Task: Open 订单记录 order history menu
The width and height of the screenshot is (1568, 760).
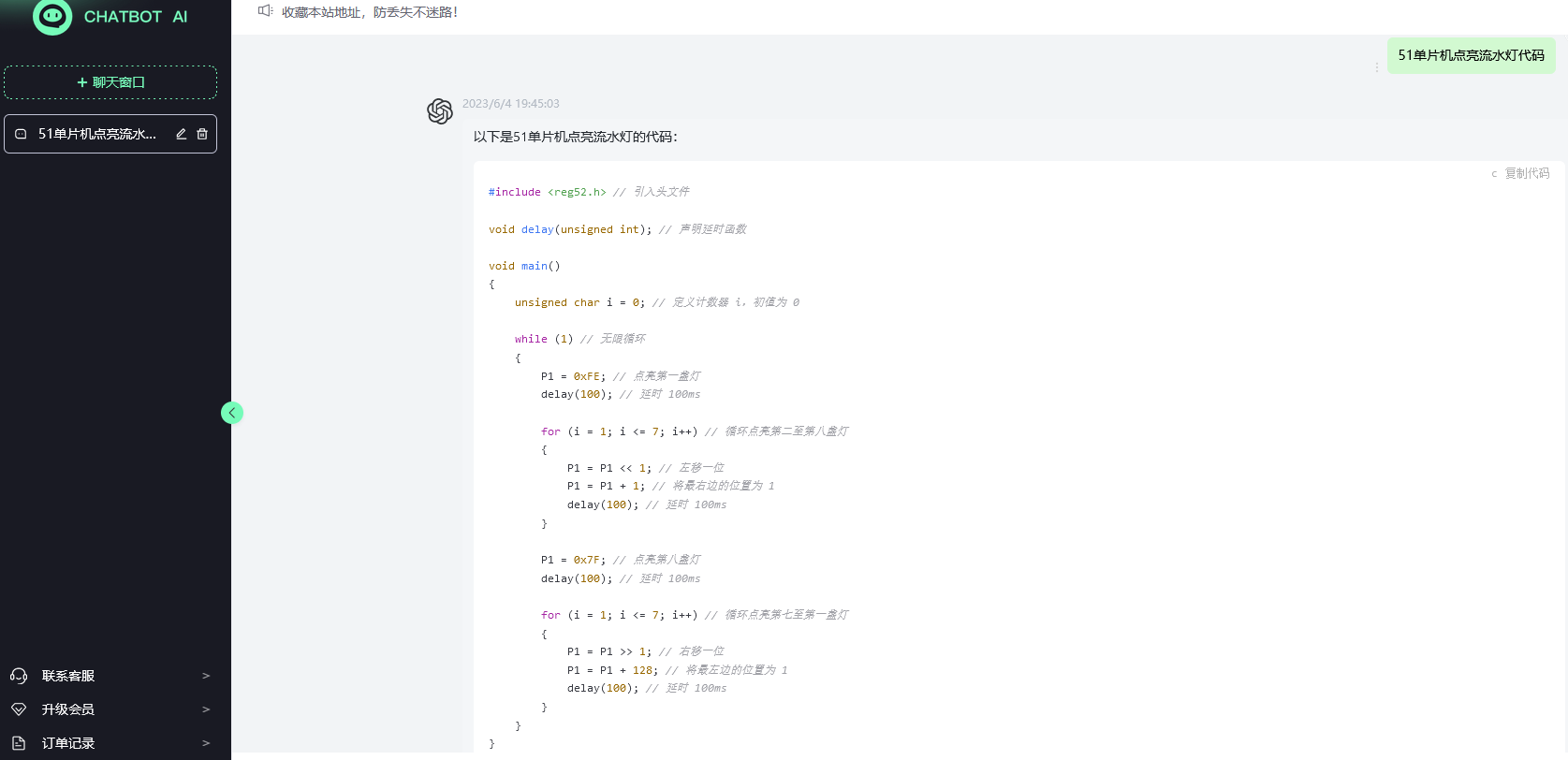Action: (x=110, y=743)
